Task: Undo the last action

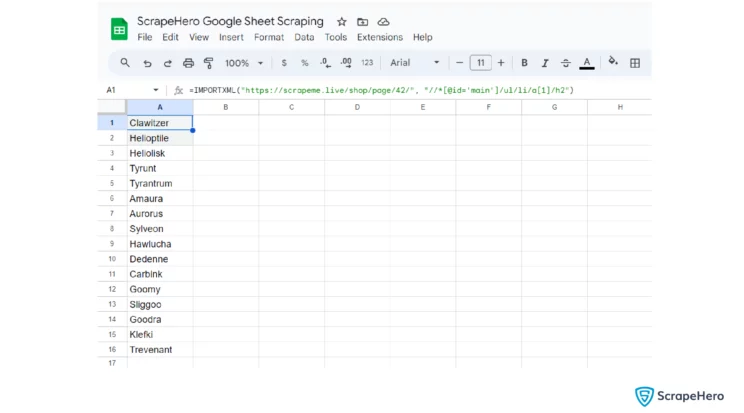Action: pos(147,63)
